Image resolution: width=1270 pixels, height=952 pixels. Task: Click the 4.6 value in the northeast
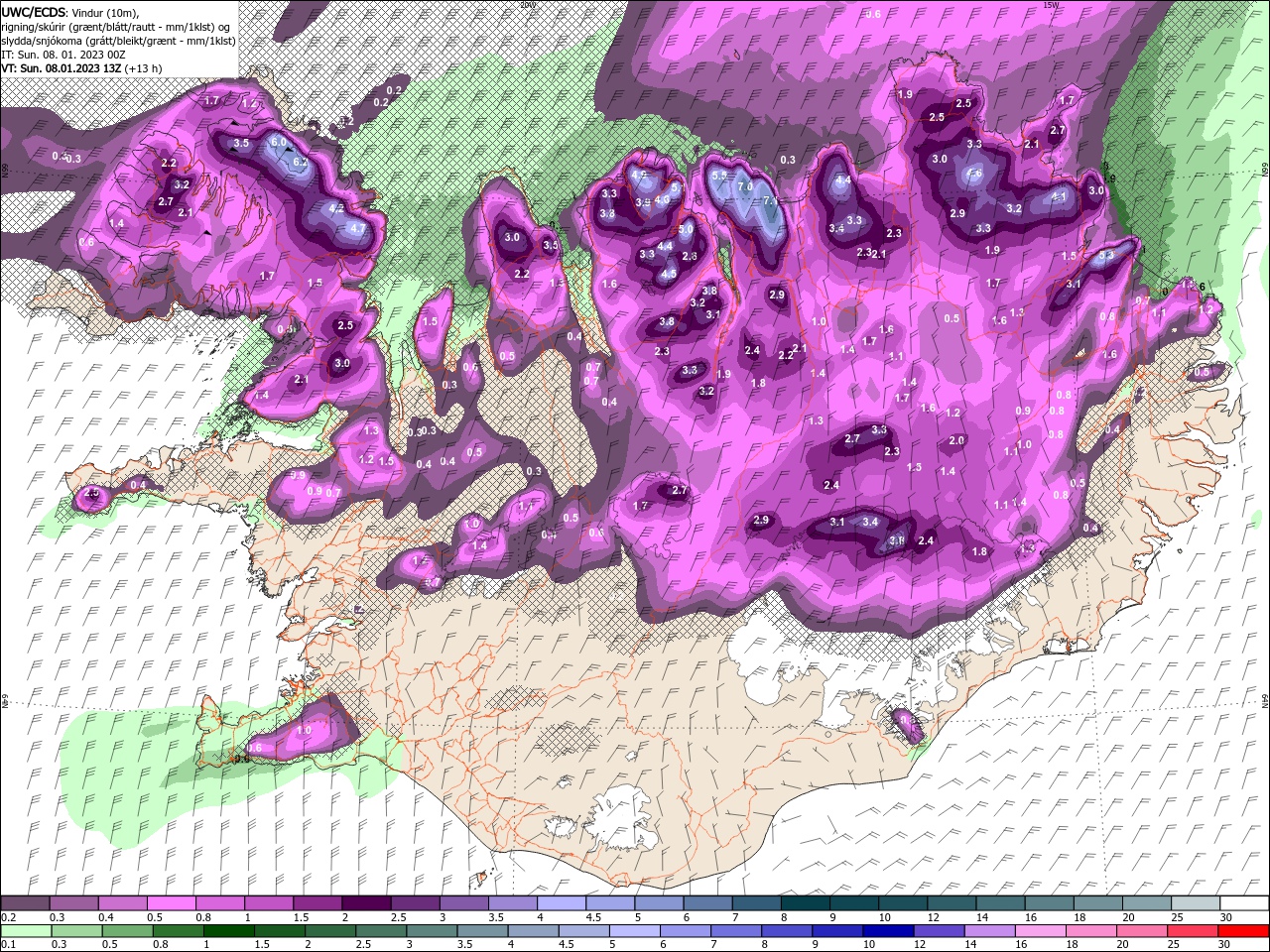975,174
